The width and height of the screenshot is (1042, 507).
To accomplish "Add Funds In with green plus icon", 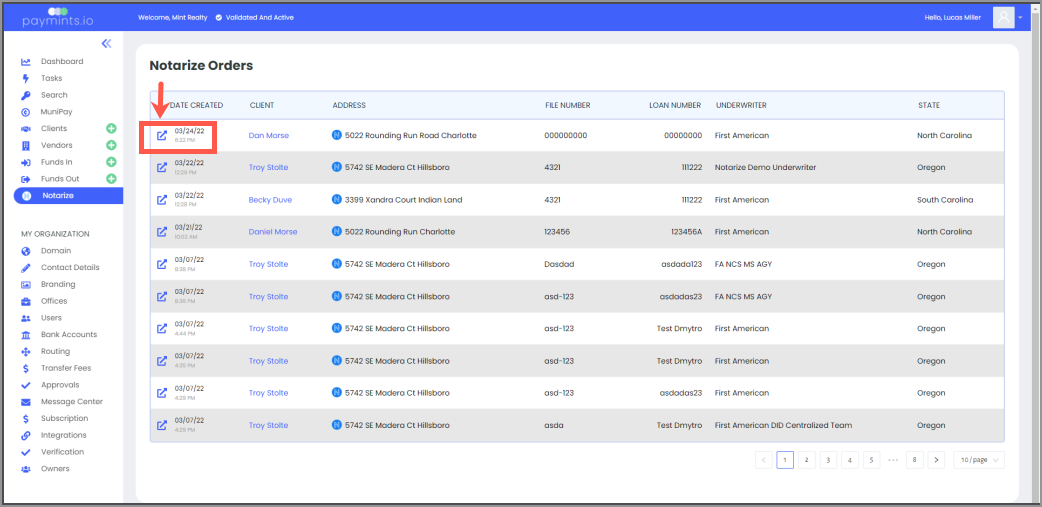I will pos(111,161).
